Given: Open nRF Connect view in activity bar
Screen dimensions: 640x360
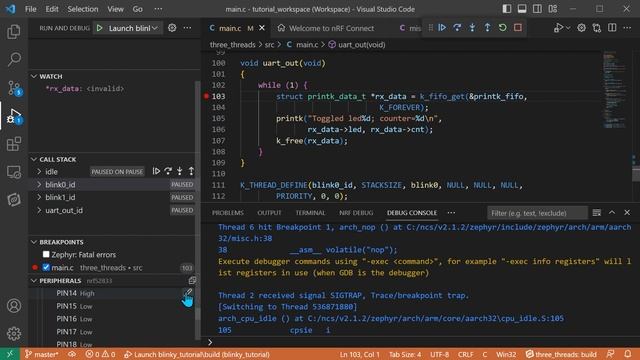Looking at the screenshot, I should [14, 200].
